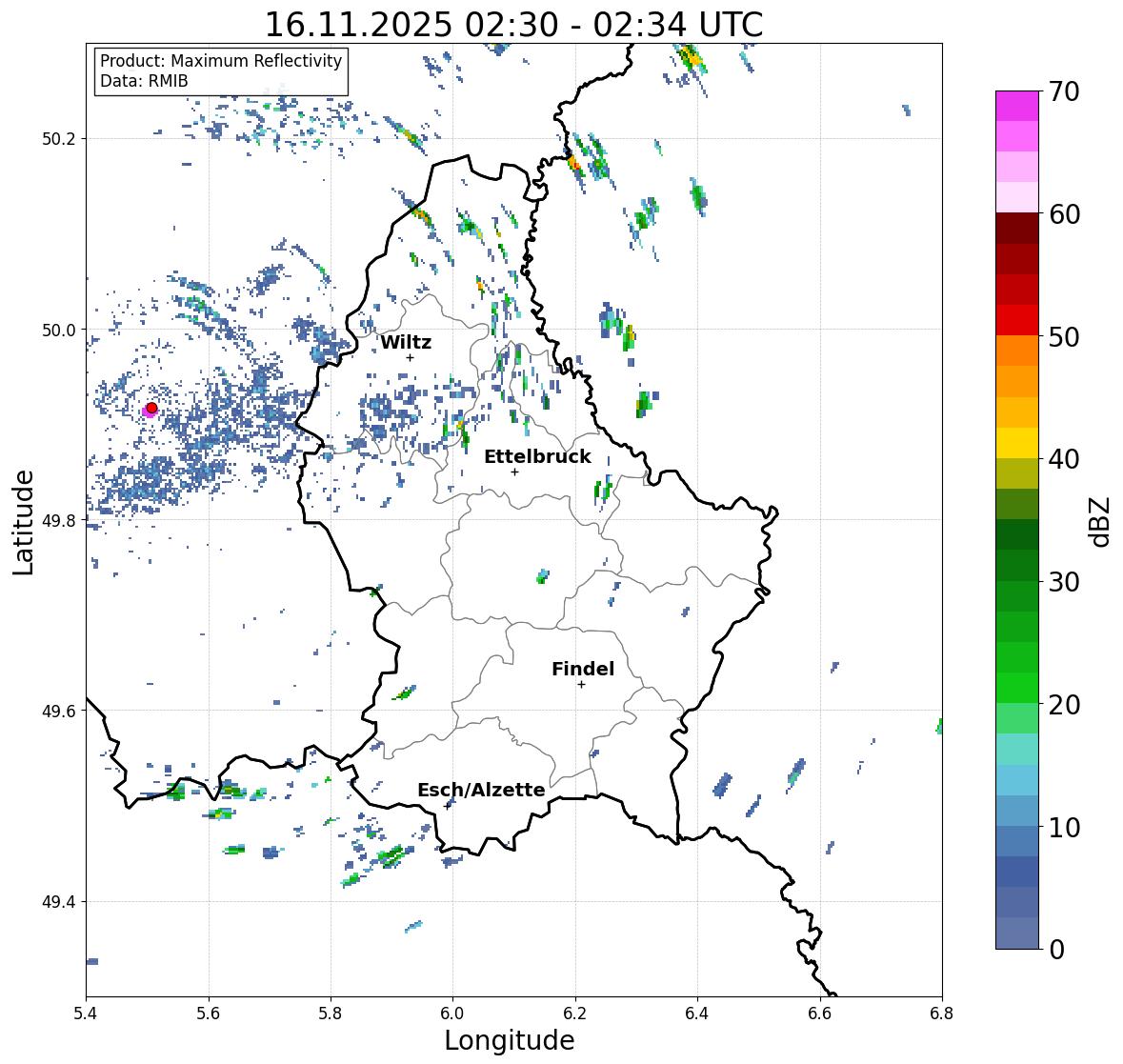This screenshot has height=1064, width=1123.
Task: Click the Findel station label
Action: (582, 669)
